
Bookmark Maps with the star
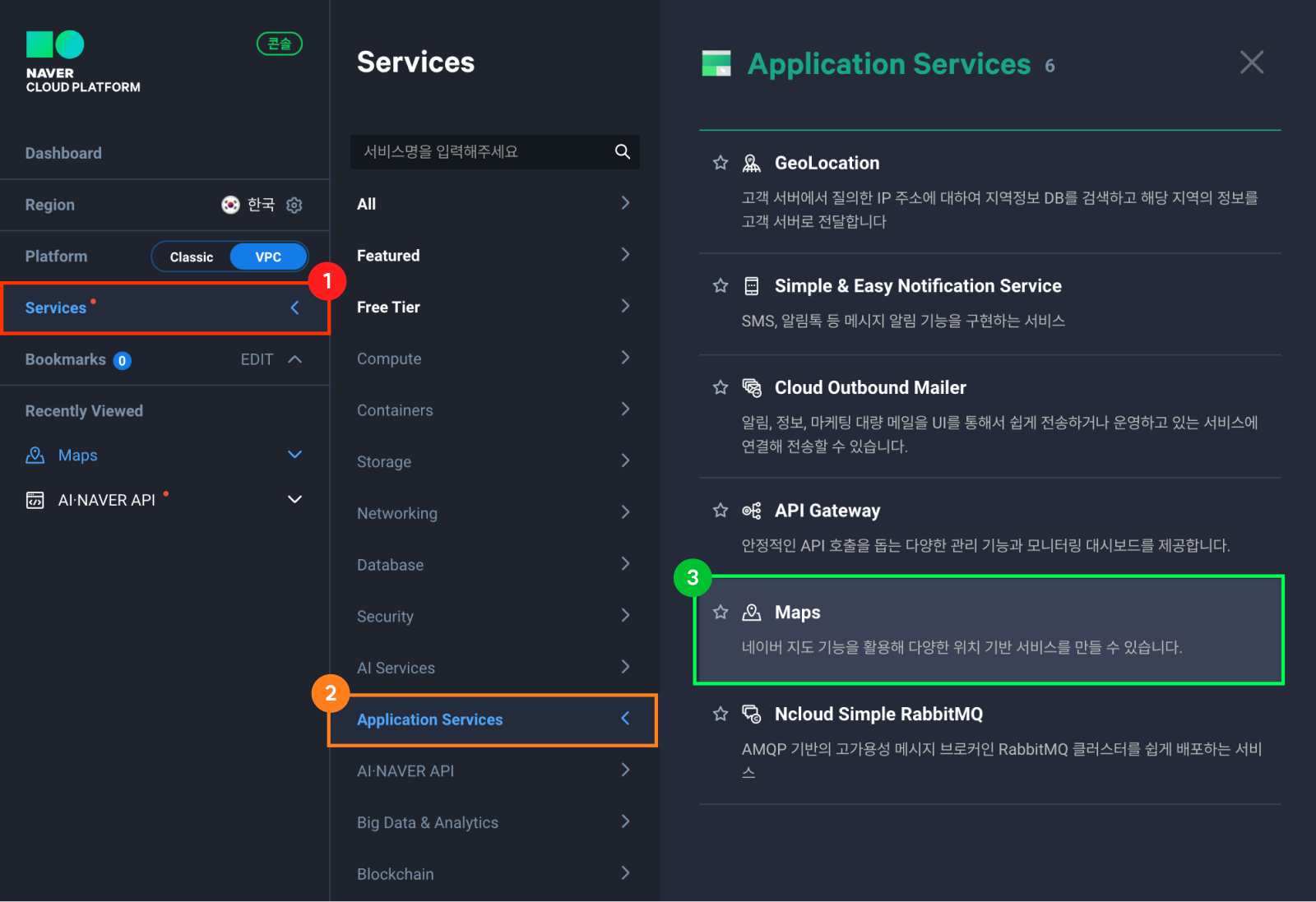[x=721, y=613]
